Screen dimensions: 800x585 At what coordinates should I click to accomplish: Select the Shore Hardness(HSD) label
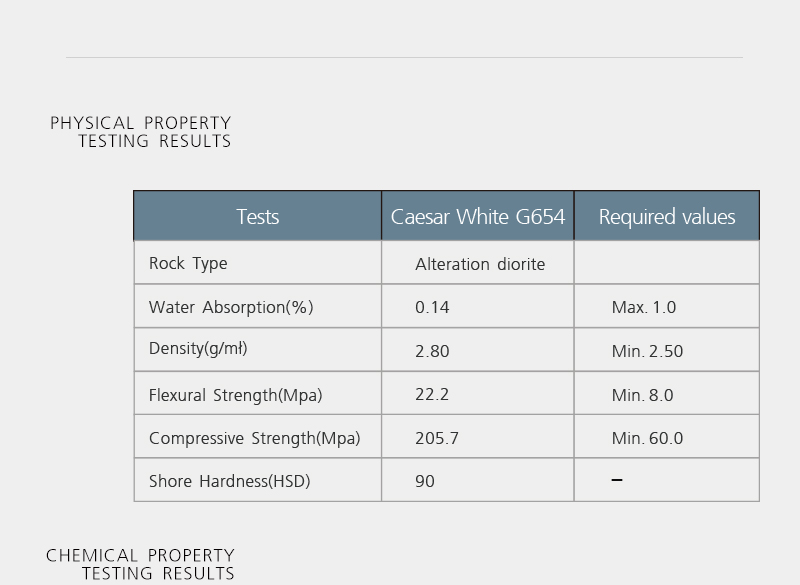pos(230,481)
